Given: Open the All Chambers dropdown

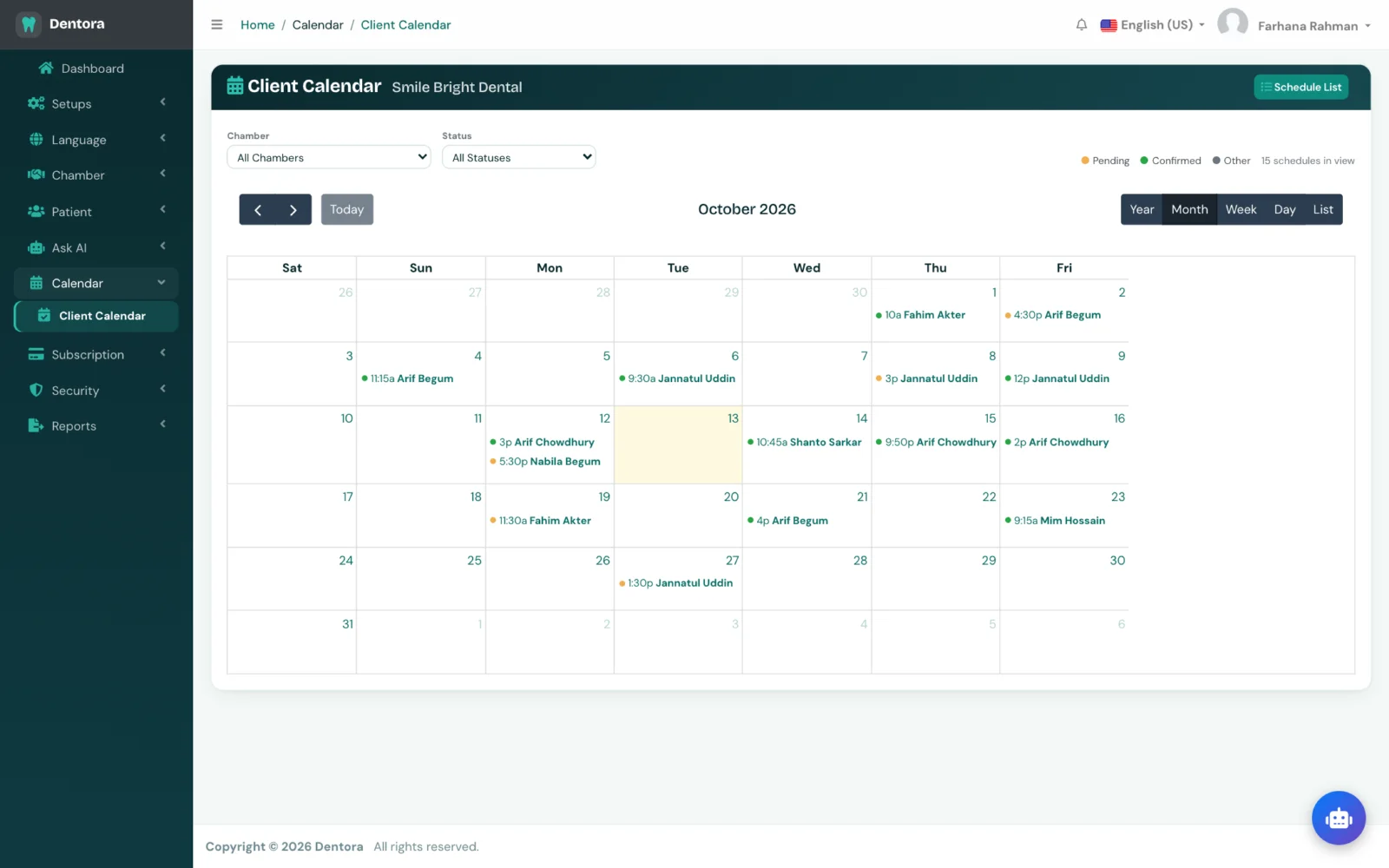Looking at the screenshot, I should point(329,157).
